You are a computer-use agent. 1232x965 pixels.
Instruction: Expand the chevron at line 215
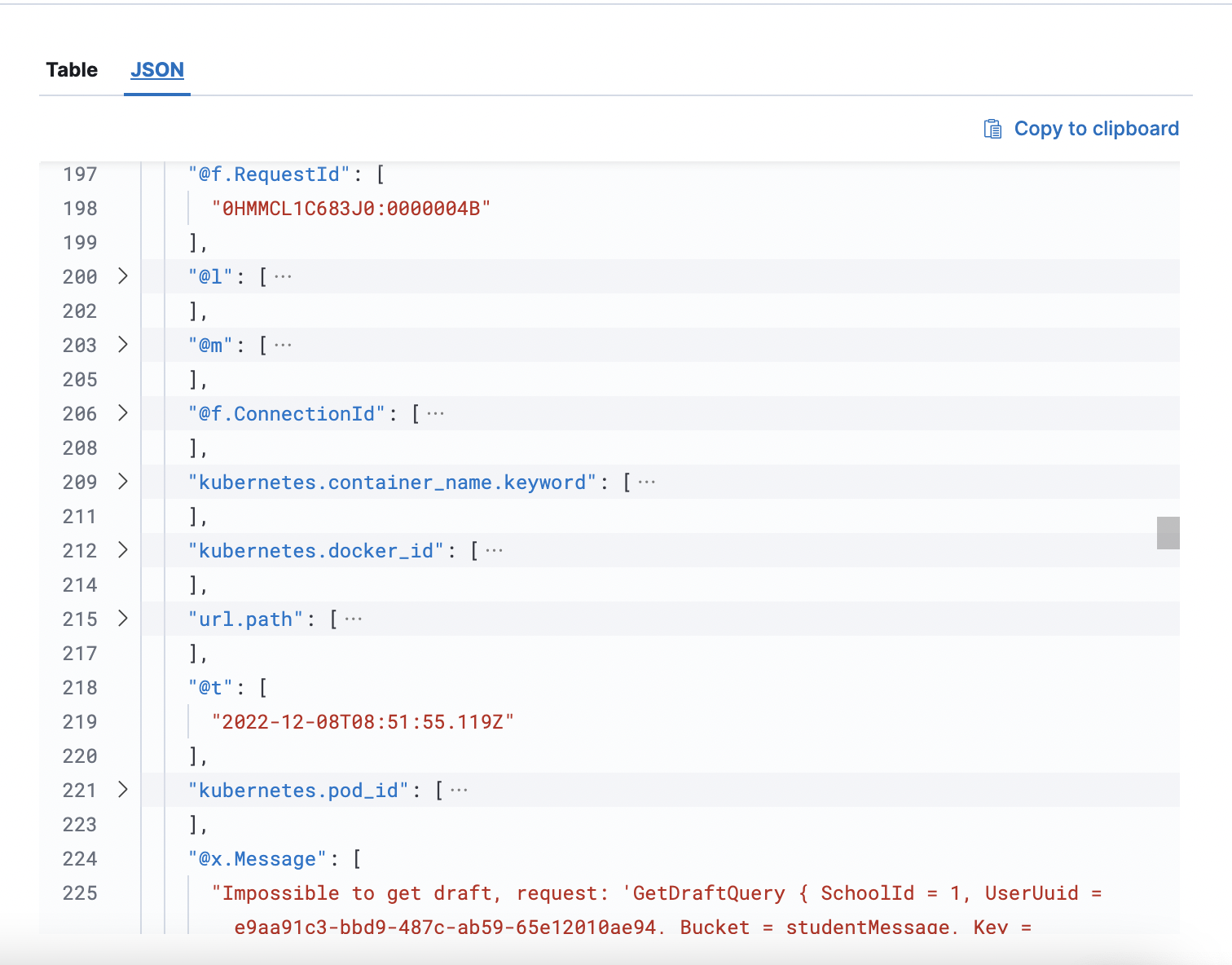(x=123, y=619)
